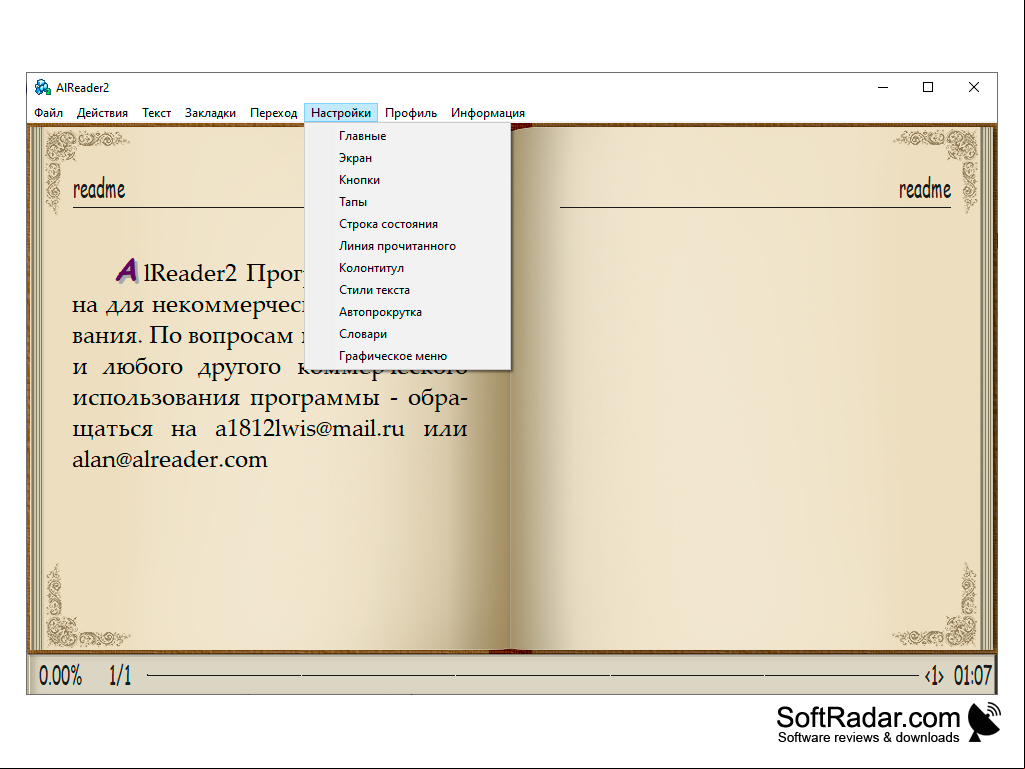Open the Профиль menu
Viewport: 1025px width, 769px height.
(411, 112)
